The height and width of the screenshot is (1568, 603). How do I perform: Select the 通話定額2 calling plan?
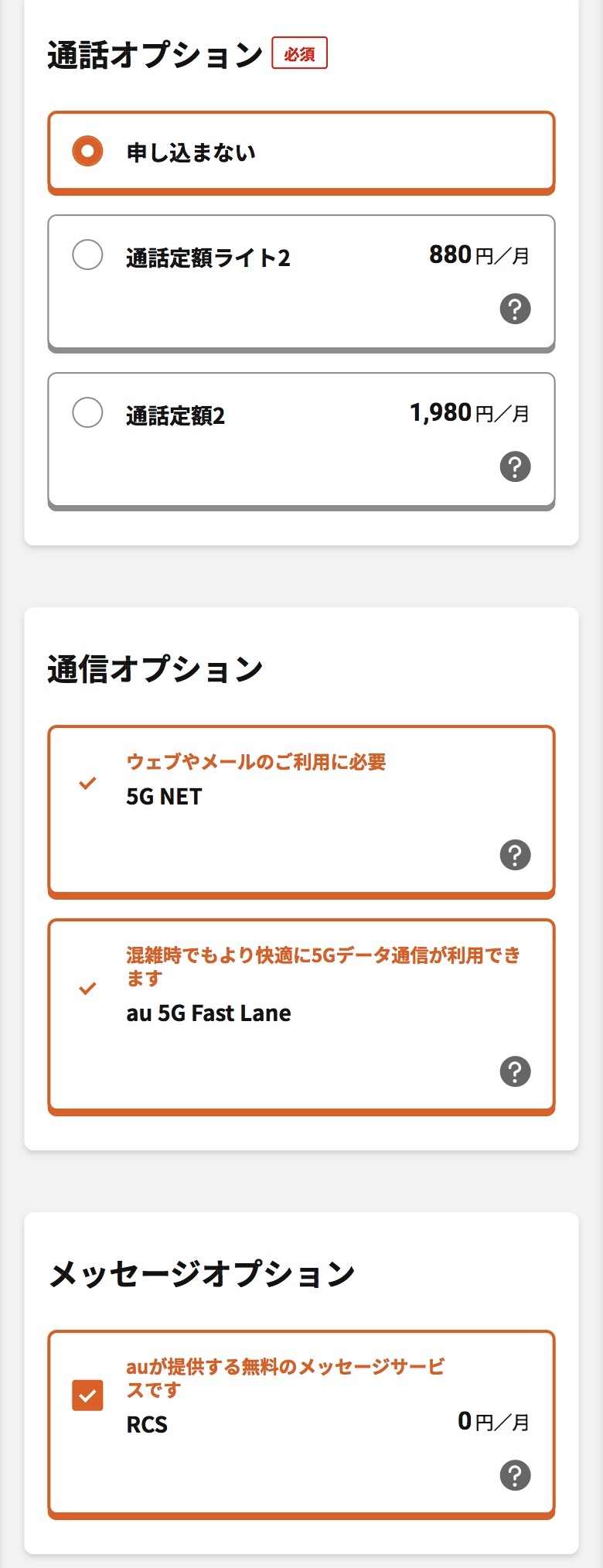(87, 413)
